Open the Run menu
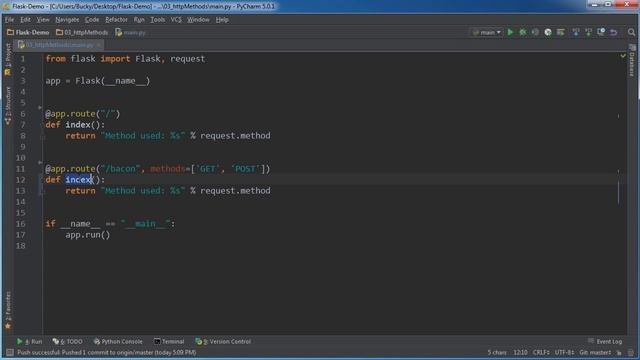 click(x=139, y=20)
